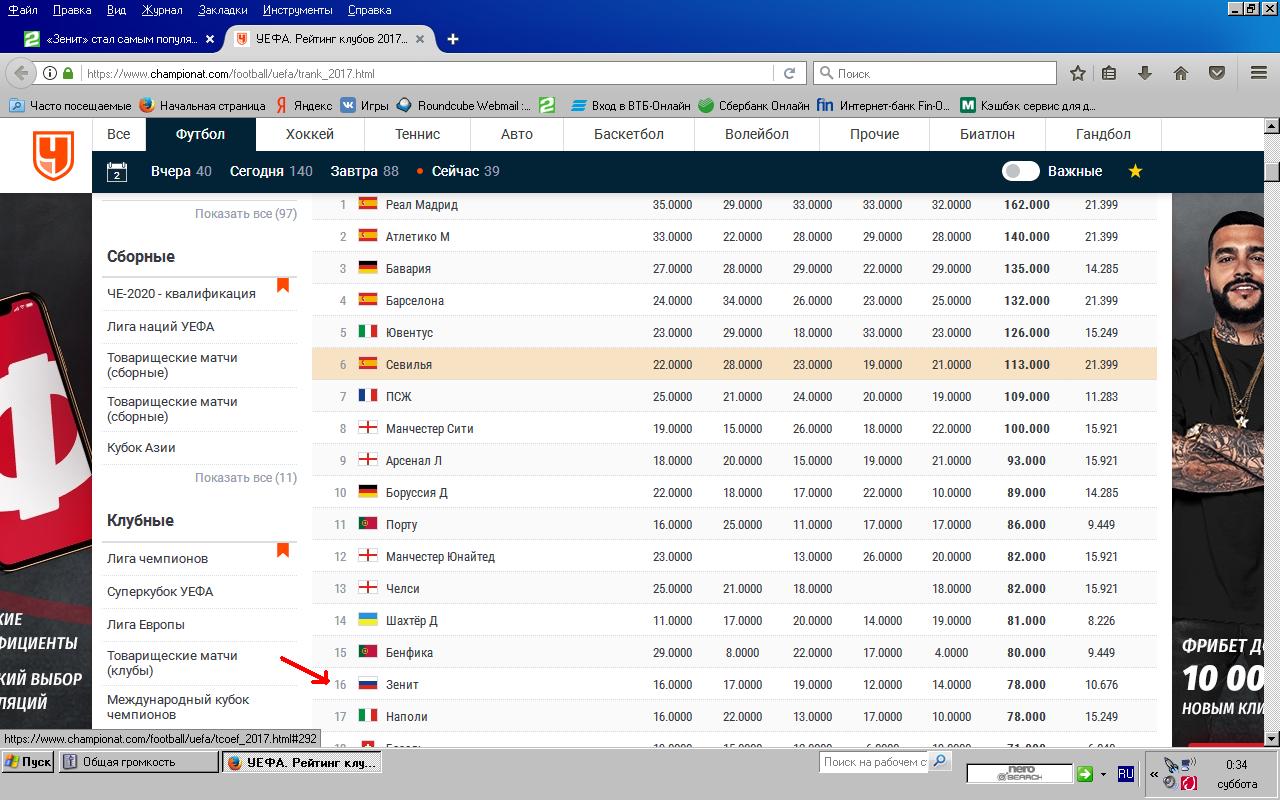Open the Инструменты menu
Image resolution: width=1280 pixels, height=800 pixels.
[298, 10]
